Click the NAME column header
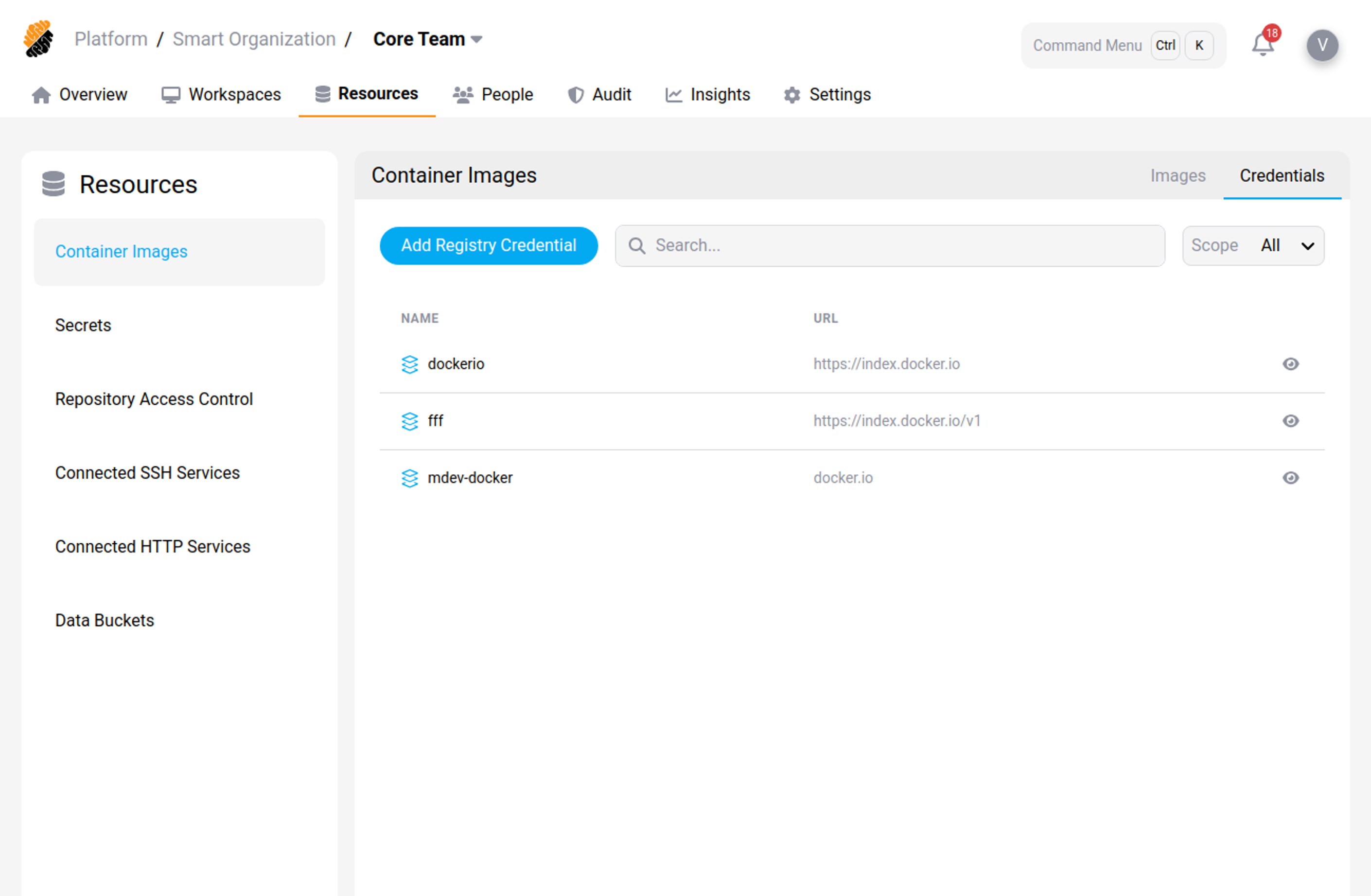Screen dimensions: 1371x896 tap(420, 318)
